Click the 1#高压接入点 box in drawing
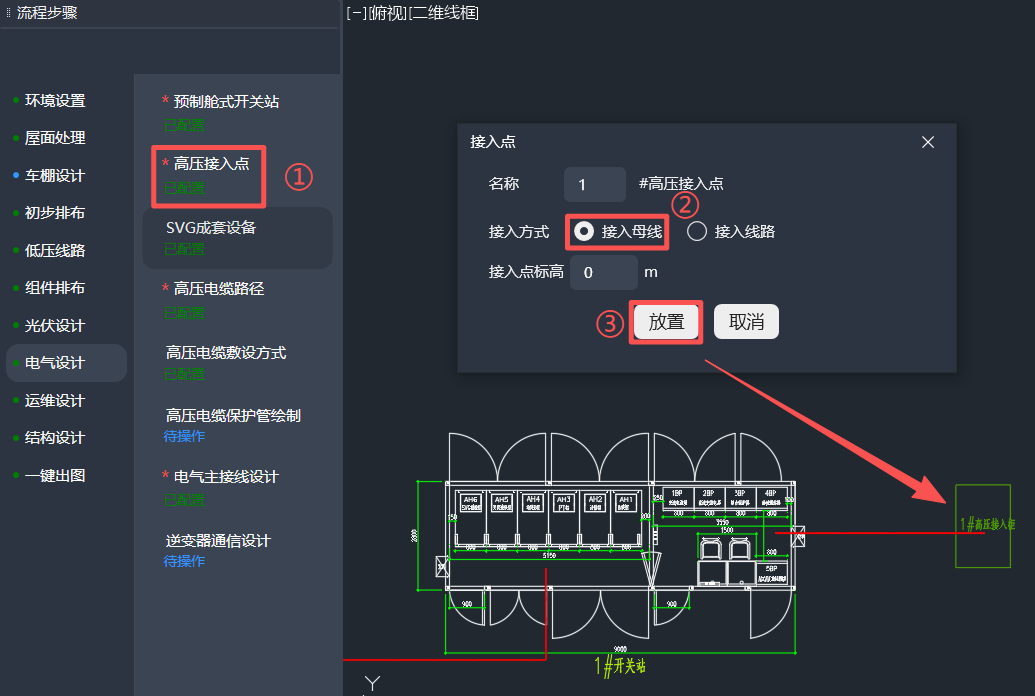This screenshot has height=696, width=1035. 984,525
